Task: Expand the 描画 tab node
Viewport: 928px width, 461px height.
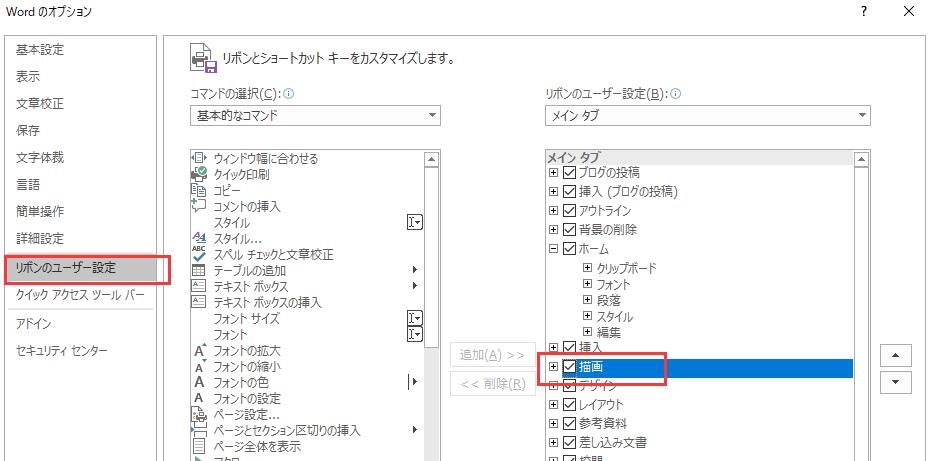Action: [x=553, y=367]
